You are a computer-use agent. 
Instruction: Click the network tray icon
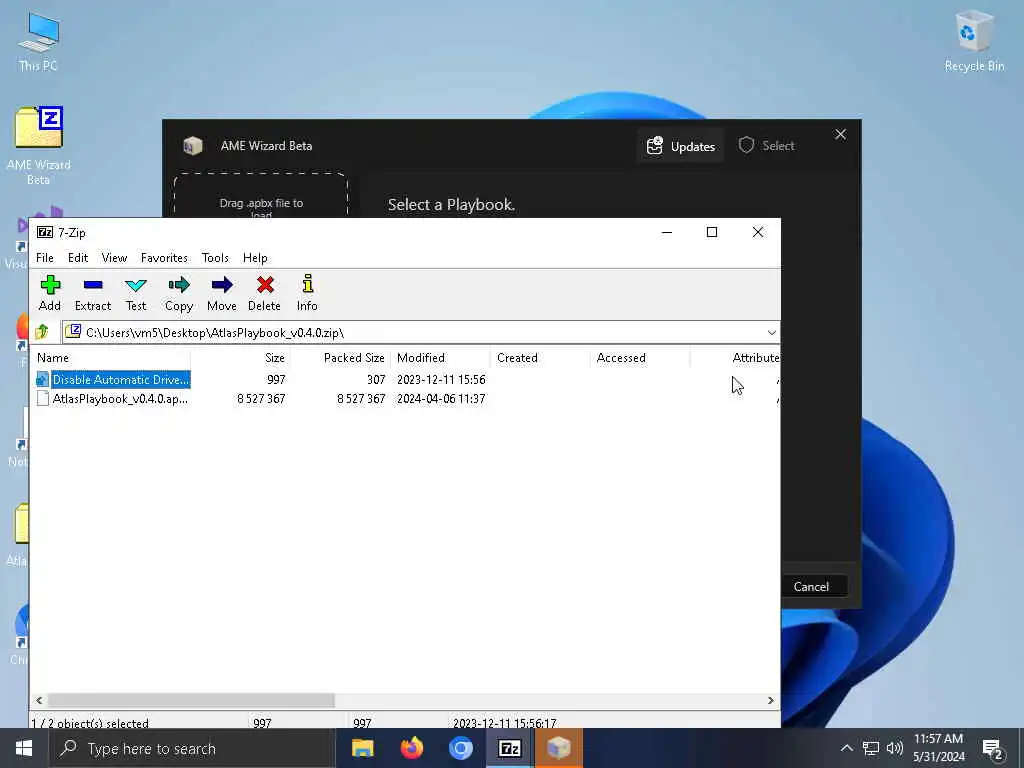tap(871, 748)
